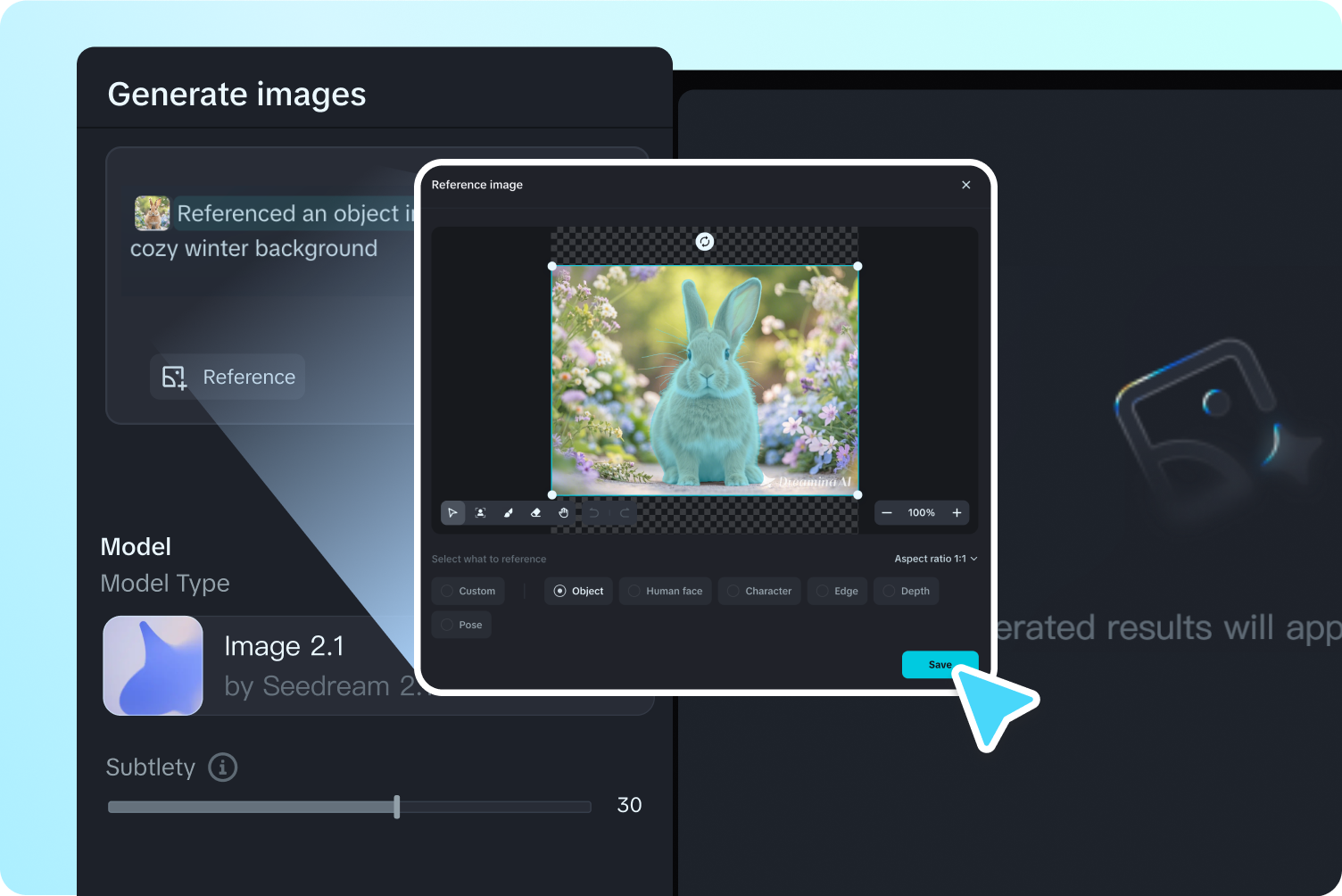Click the Reference button
The image size is (1342, 896).
pyautogui.click(x=228, y=377)
